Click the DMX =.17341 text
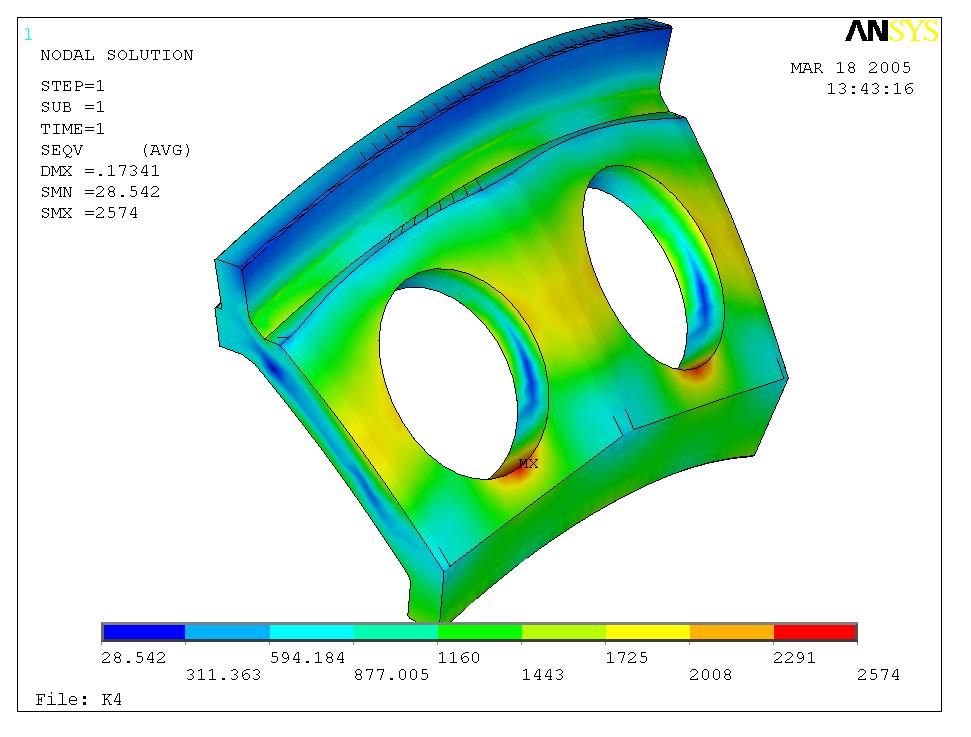Viewport: 971px width, 737px height. coord(100,171)
